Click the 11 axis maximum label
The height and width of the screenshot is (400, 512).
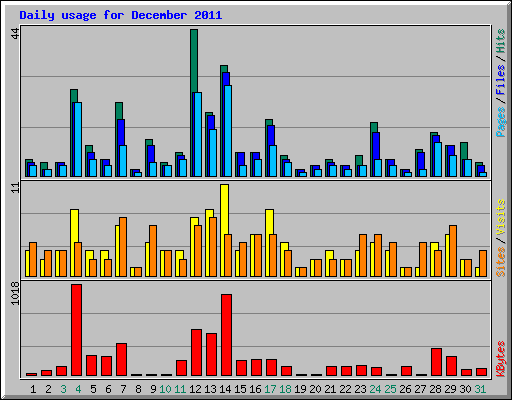15,188
